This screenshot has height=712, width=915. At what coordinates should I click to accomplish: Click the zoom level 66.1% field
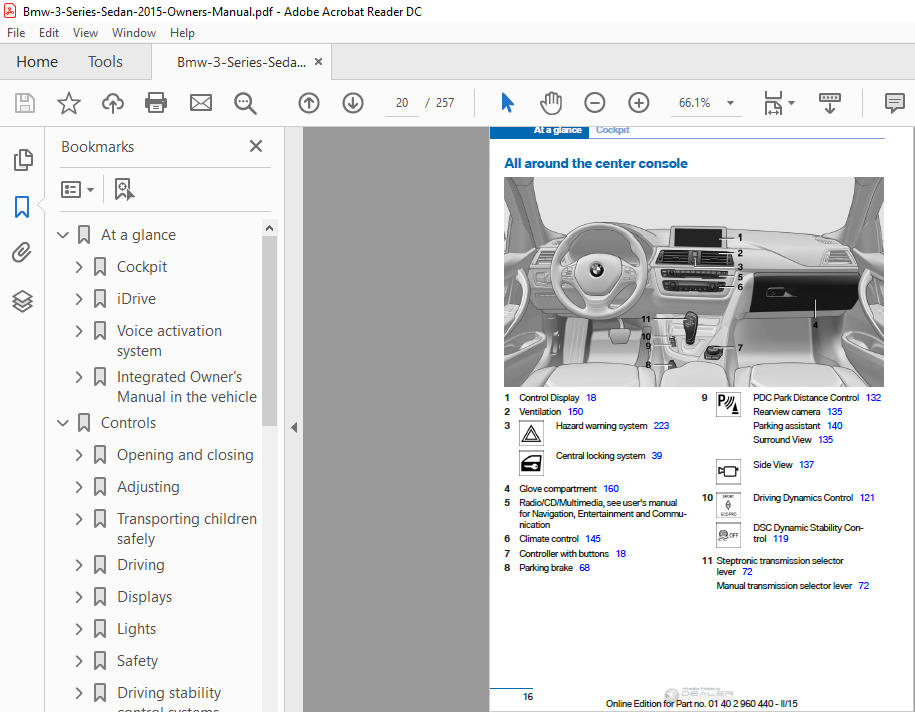(694, 103)
